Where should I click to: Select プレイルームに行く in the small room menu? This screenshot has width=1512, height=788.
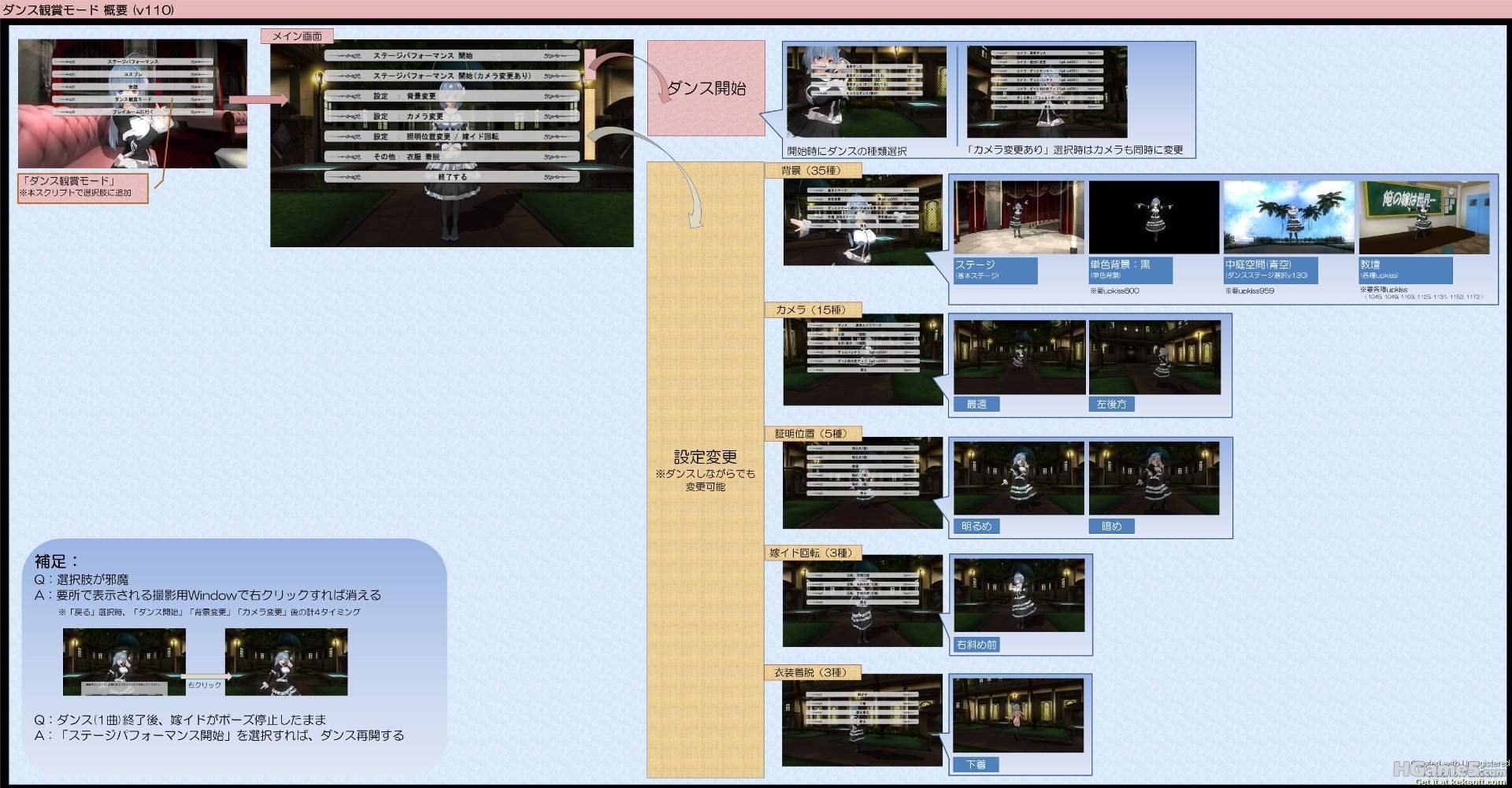point(132,112)
